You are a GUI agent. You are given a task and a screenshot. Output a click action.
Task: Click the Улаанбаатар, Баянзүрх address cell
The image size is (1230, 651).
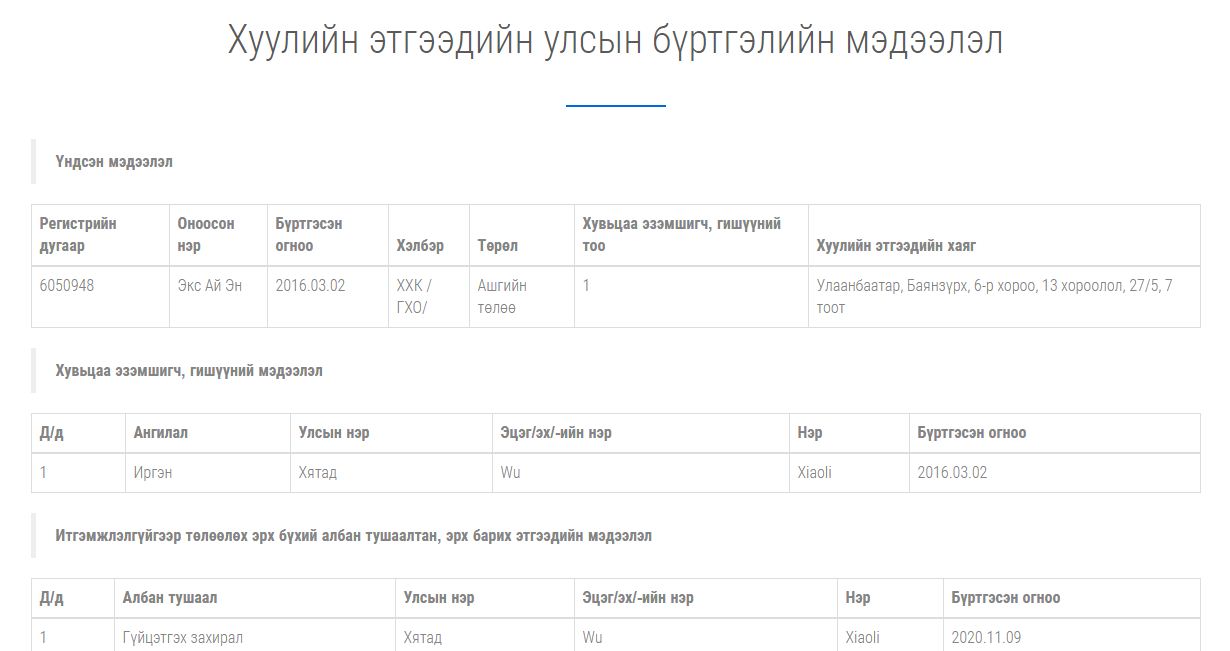point(994,297)
